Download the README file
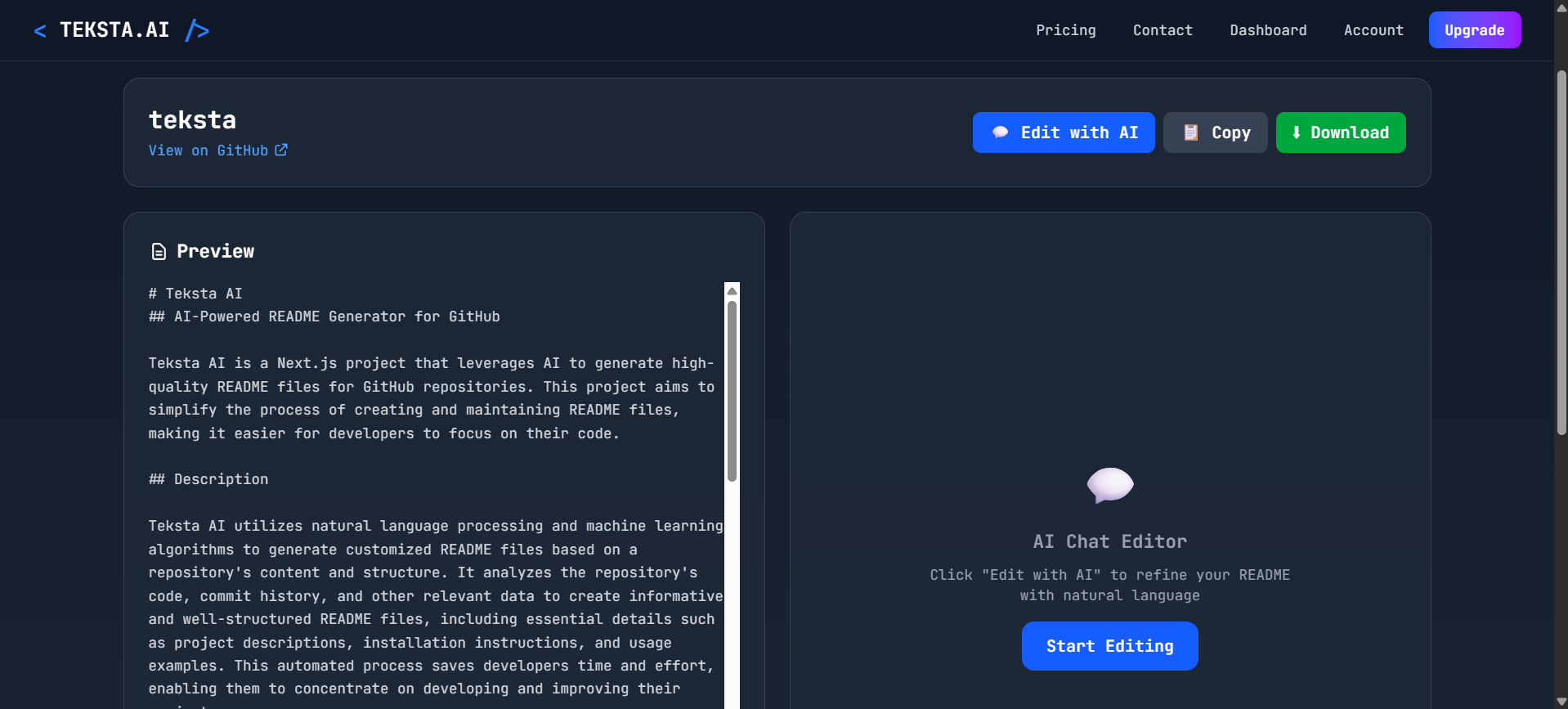Image resolution: width=1568 pixels, height=709 pixels. (x=1341, y=132)
